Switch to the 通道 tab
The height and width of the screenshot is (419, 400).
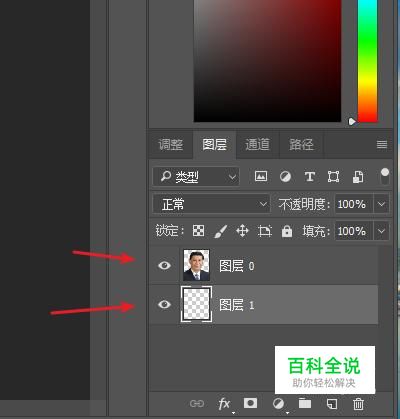coord(257,145)
